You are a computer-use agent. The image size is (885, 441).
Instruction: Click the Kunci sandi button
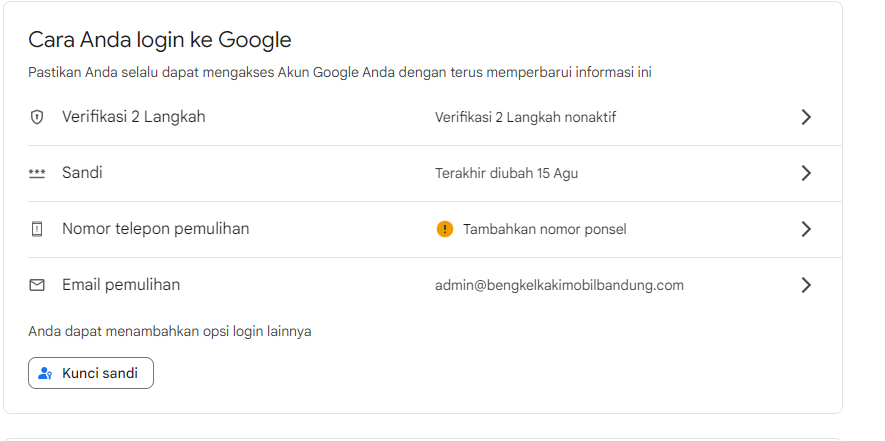click(x=91, y=373)
